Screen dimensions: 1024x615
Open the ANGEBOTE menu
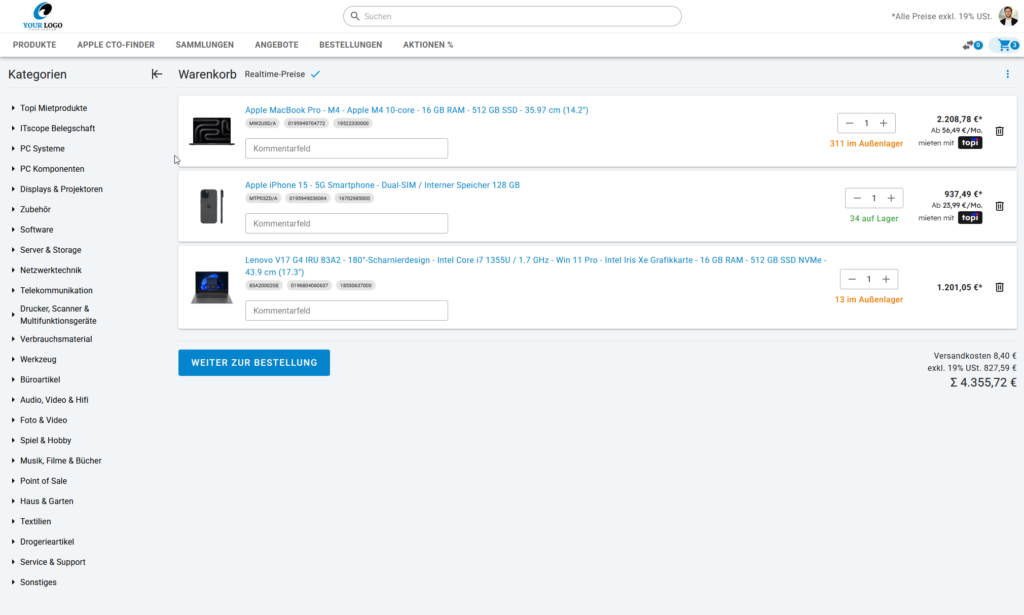(x=276, y=45)
